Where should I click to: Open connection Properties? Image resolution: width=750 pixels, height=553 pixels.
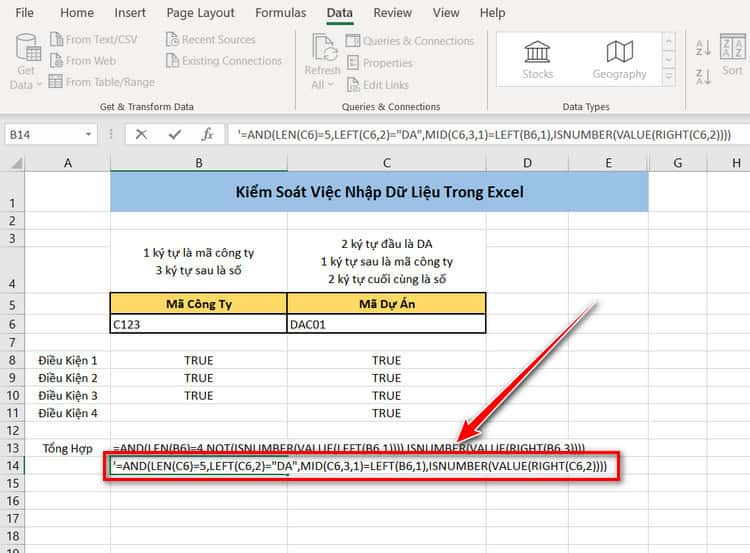[379, 63]
